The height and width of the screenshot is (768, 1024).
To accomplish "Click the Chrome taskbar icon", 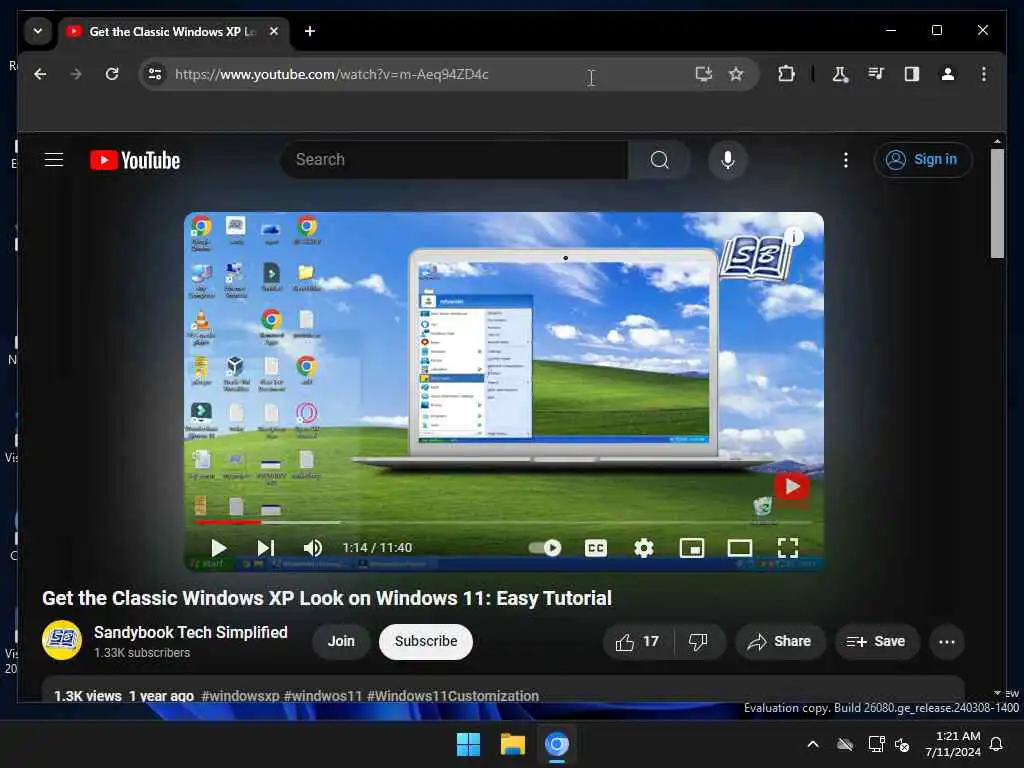I will 556,744.
